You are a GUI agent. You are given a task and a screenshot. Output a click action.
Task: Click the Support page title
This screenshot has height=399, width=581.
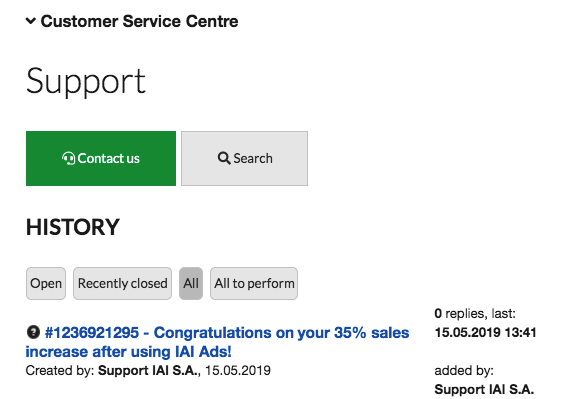pyautogui.click(x=86, y=82)
